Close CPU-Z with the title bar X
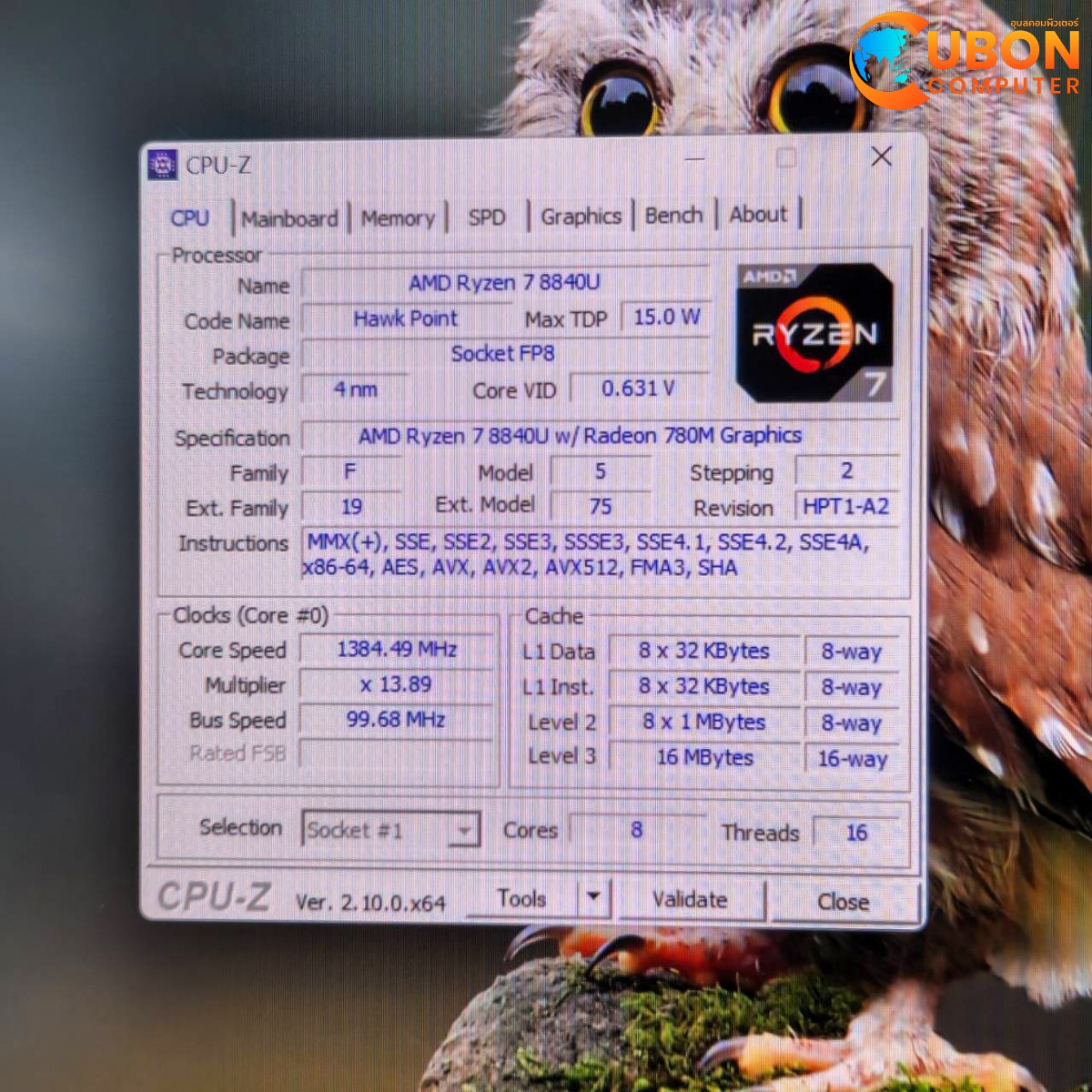Image resolution: width=1092 pixels, height=1092 pixels. point(880,157)
